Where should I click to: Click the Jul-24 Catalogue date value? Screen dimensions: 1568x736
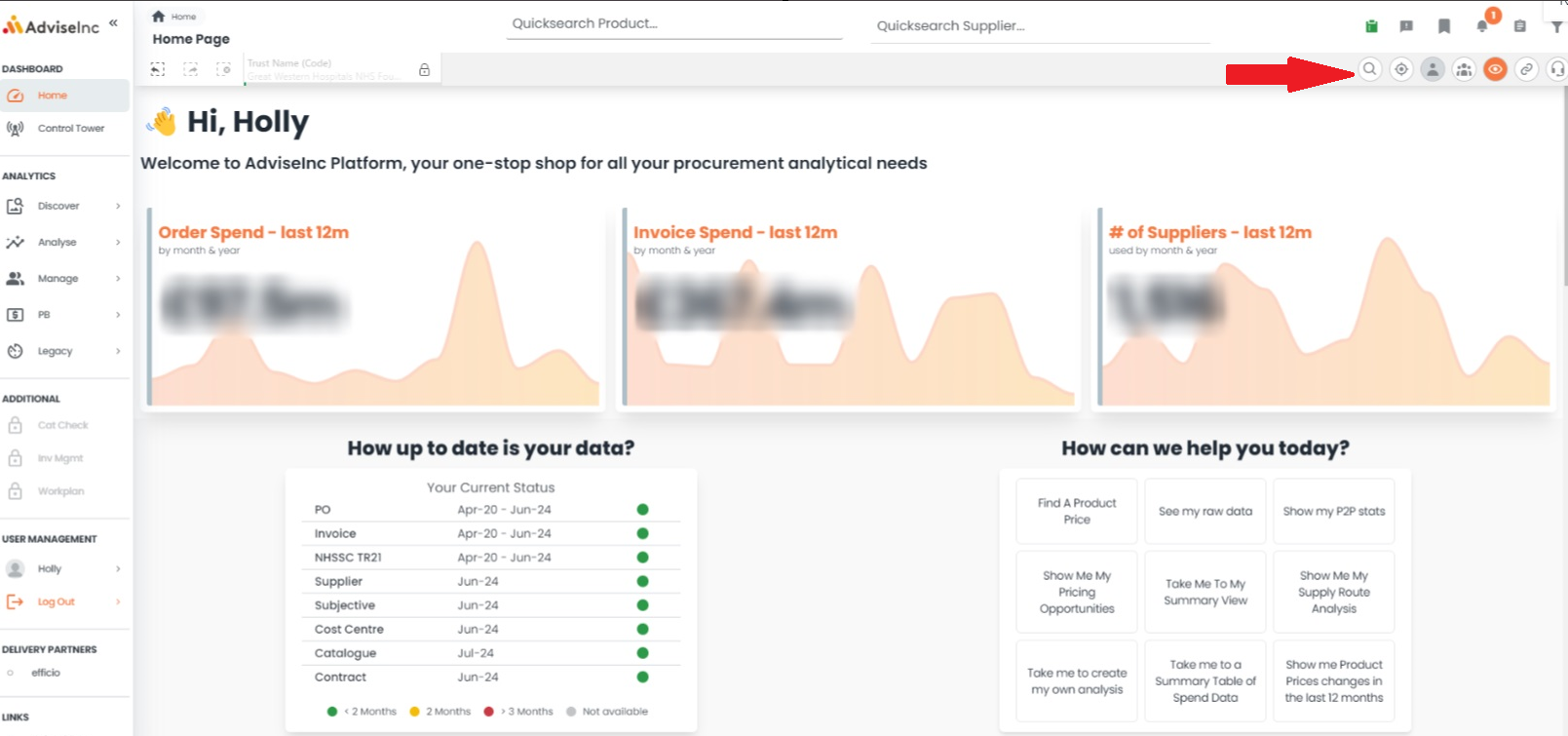[x=476, y=653]
